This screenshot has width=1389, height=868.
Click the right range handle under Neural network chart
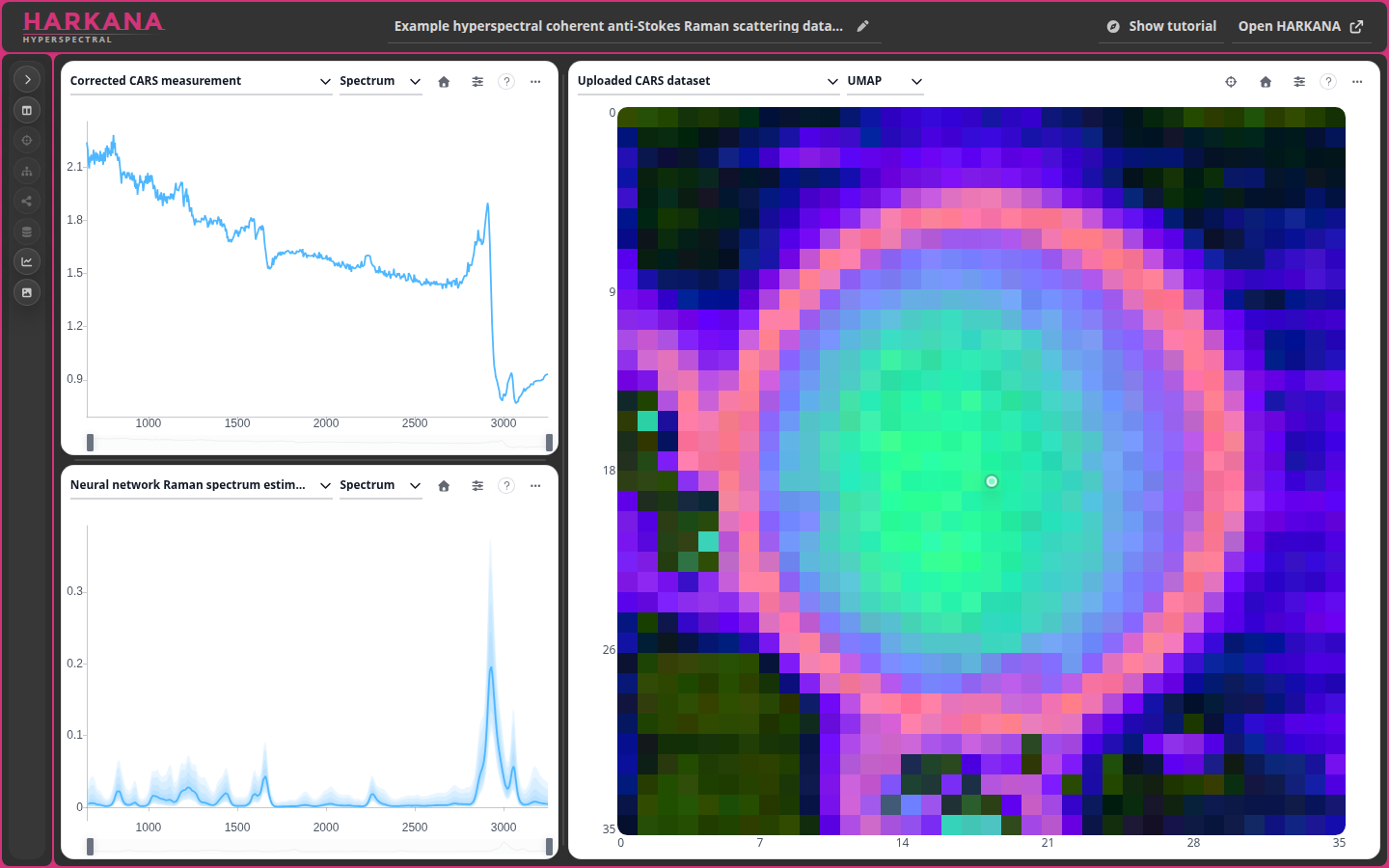click(549, 846)
